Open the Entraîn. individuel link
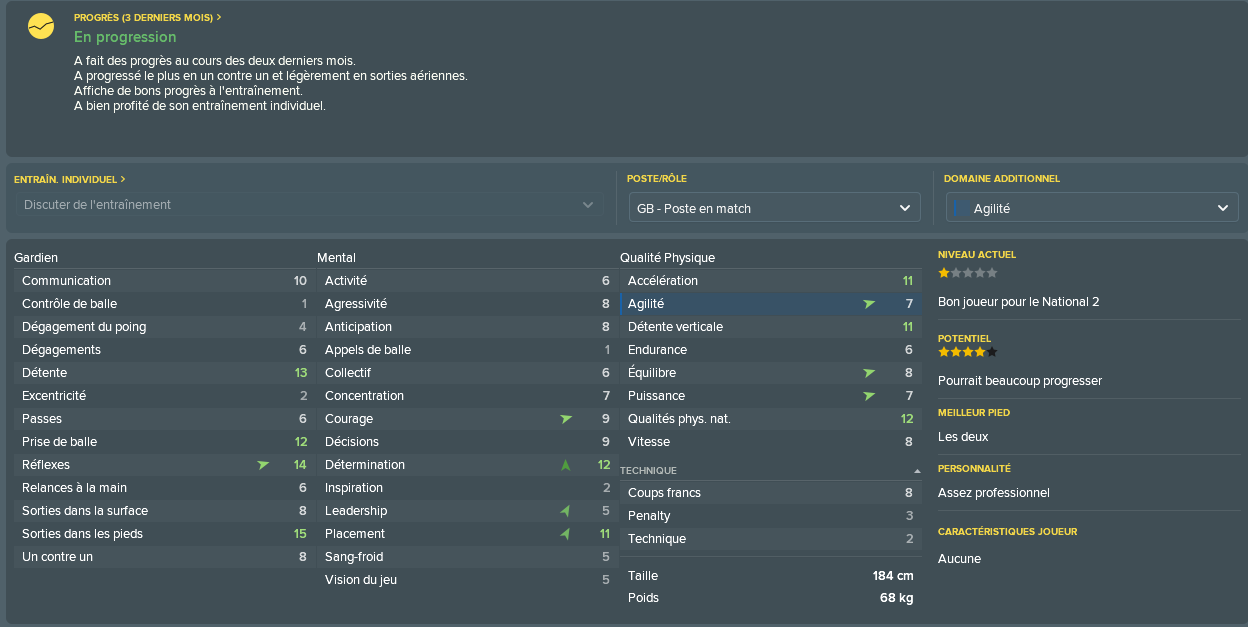 click(70, 179)
